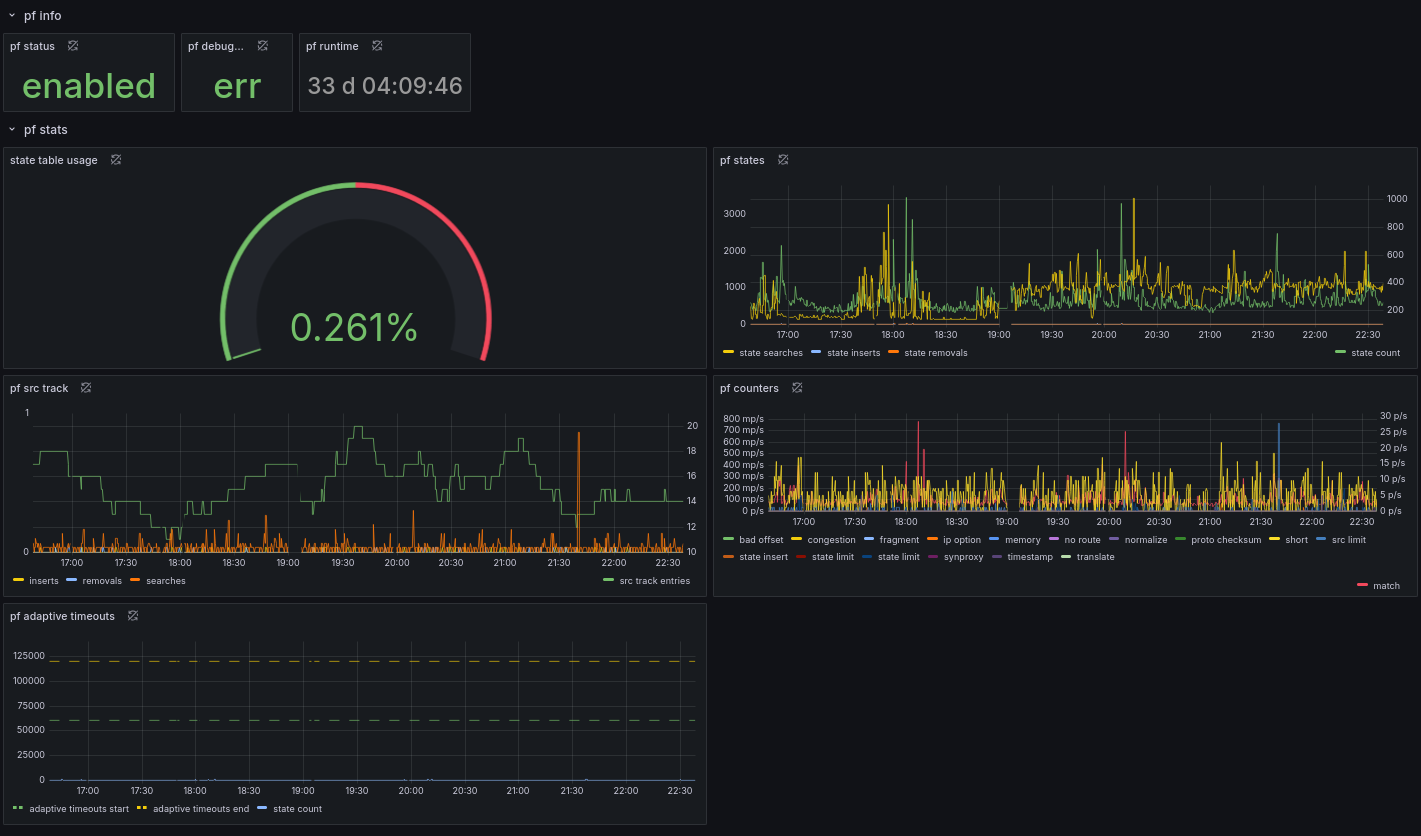Click the link icon beside pf src track
The image size is (1421, 836).
click(86, 388)
